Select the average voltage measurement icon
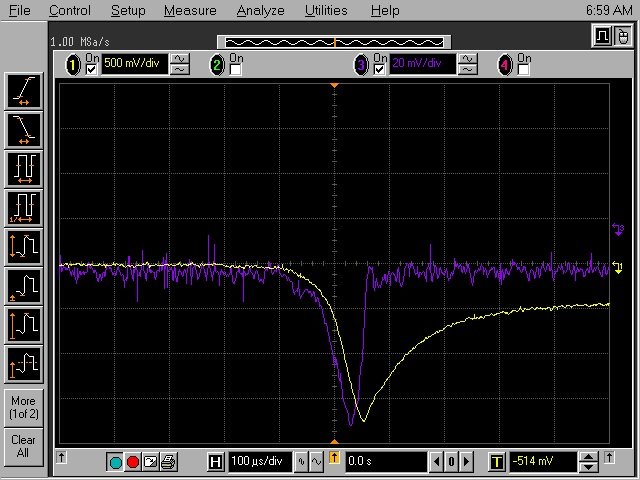Image resolution: width=640 pixels, height=480 pixels. coord(24,365)
